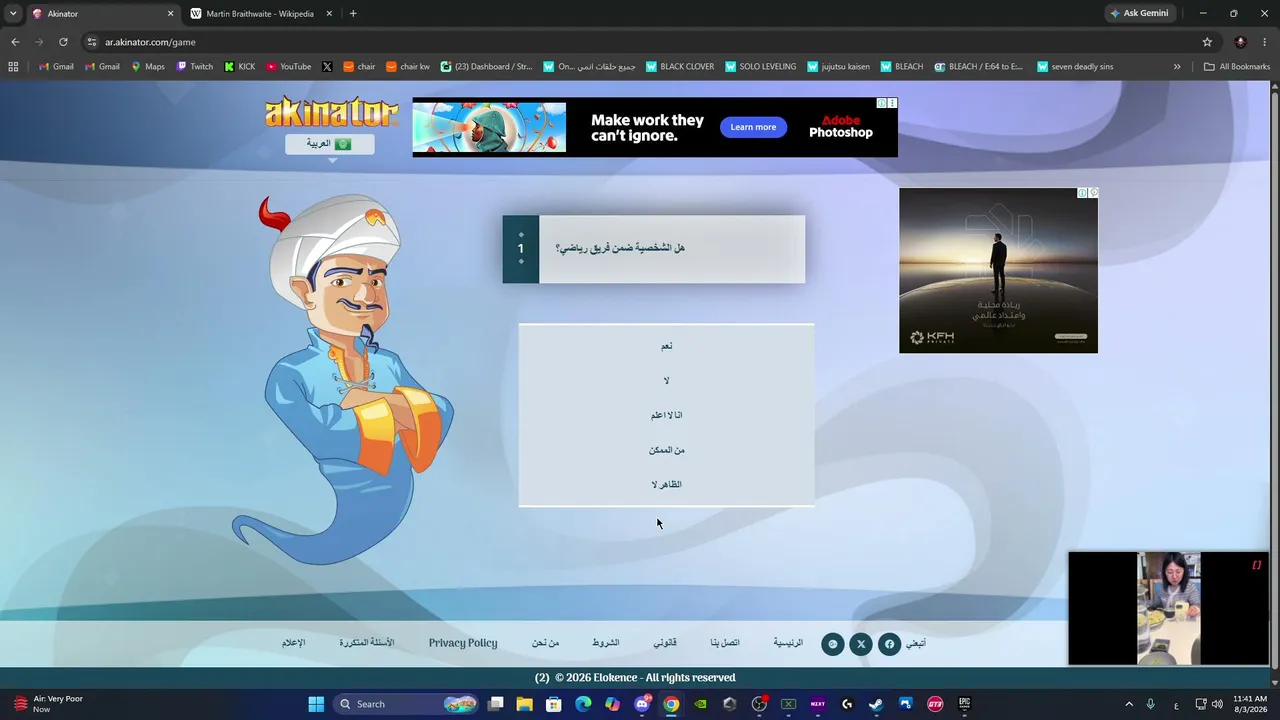The width and height of the screenshot is (1280, 720).
Task: Open the Copilot icon in the taskbar
Action: 613,704
